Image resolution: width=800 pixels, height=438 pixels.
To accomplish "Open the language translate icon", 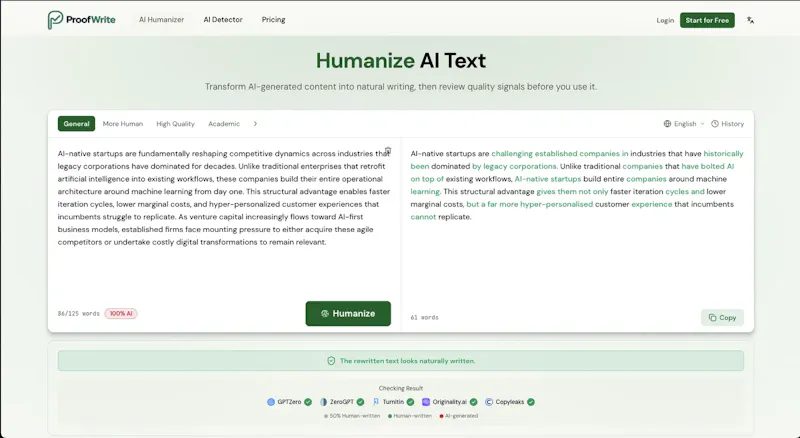I will click(750, 20).
